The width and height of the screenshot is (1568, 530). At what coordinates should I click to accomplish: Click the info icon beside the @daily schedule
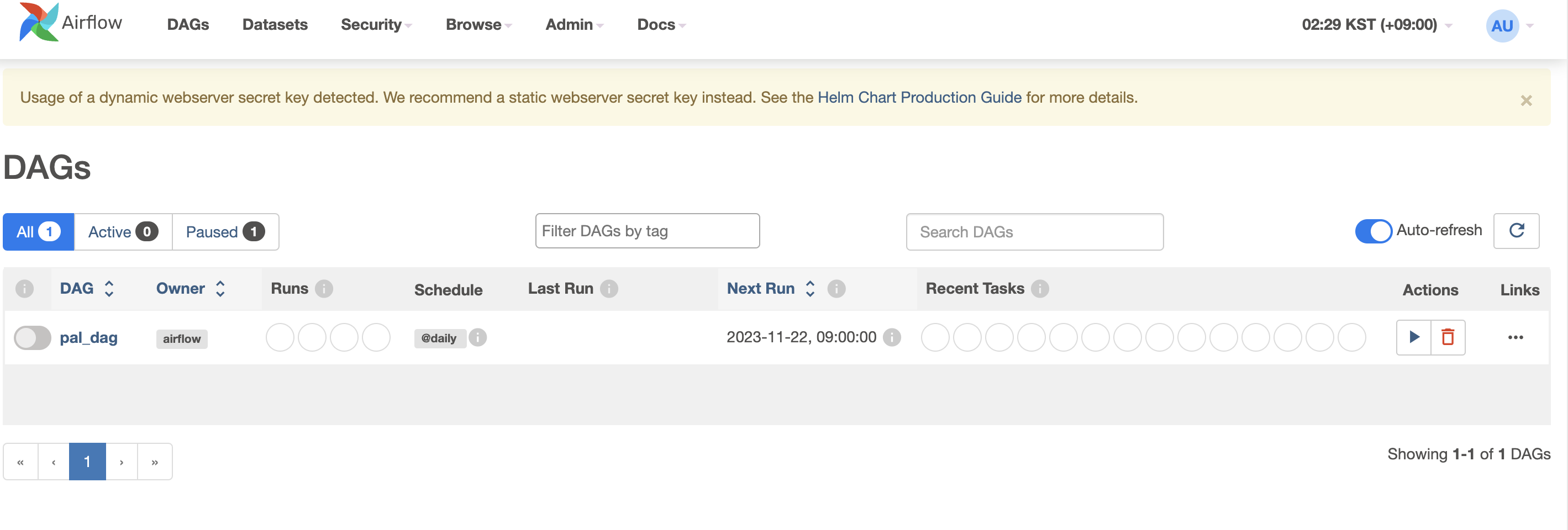point(478,337)
